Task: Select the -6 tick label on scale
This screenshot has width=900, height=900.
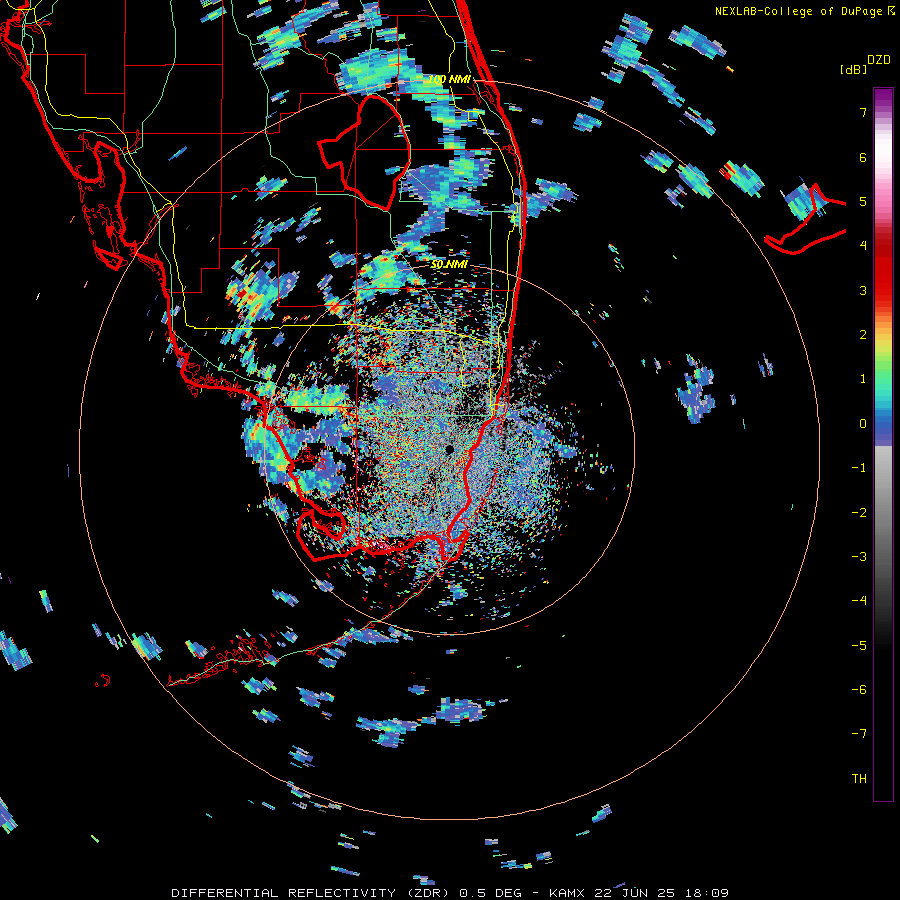Action: (x=859, y=690)
